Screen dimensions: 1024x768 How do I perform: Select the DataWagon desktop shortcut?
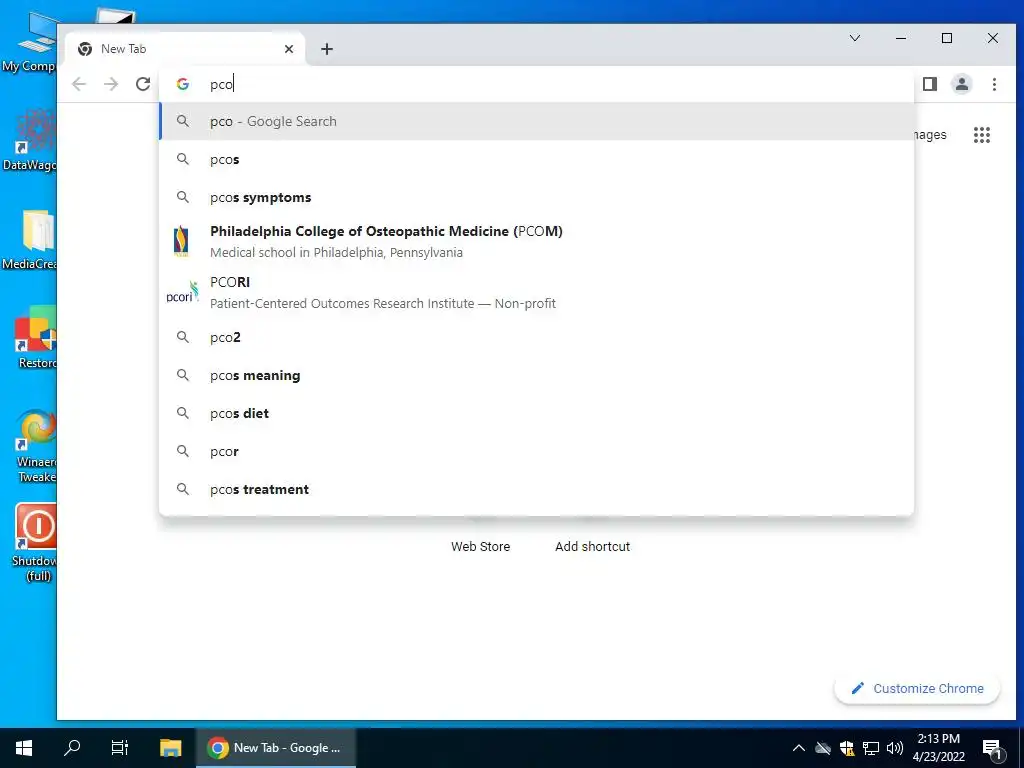(29, 140)
